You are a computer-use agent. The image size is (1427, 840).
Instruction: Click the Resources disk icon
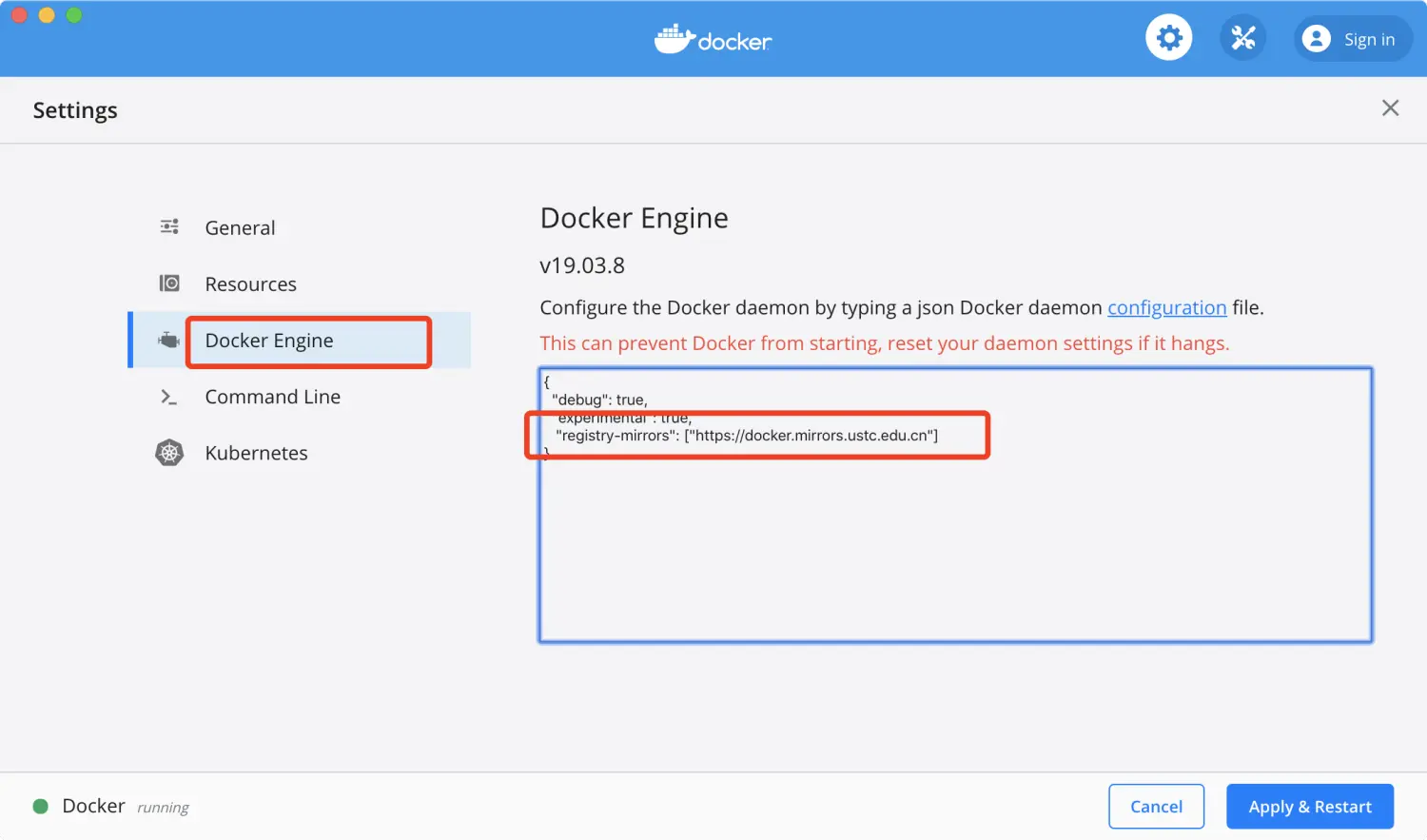169,283
